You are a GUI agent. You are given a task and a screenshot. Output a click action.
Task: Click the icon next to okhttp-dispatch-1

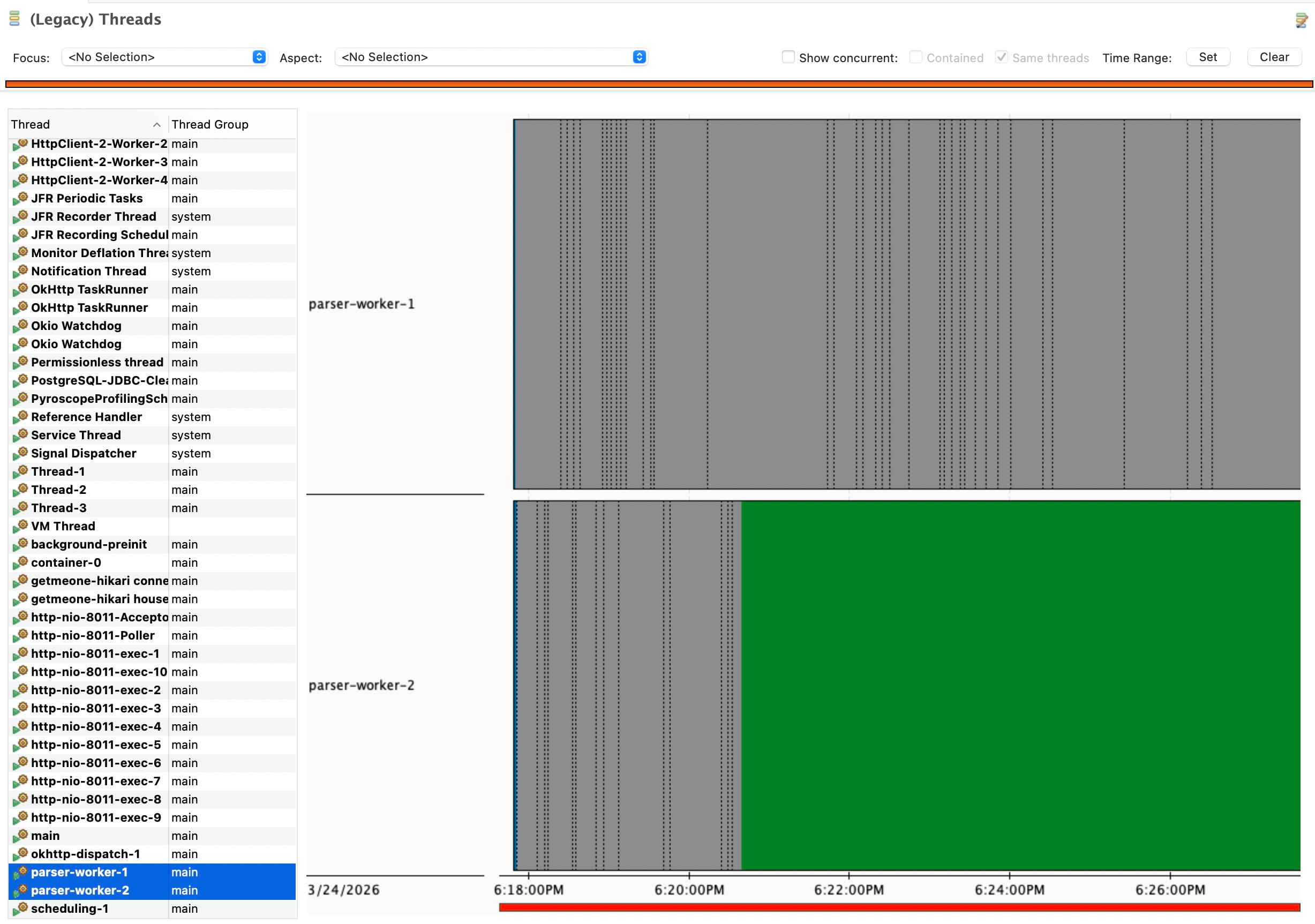coord(21,853)
